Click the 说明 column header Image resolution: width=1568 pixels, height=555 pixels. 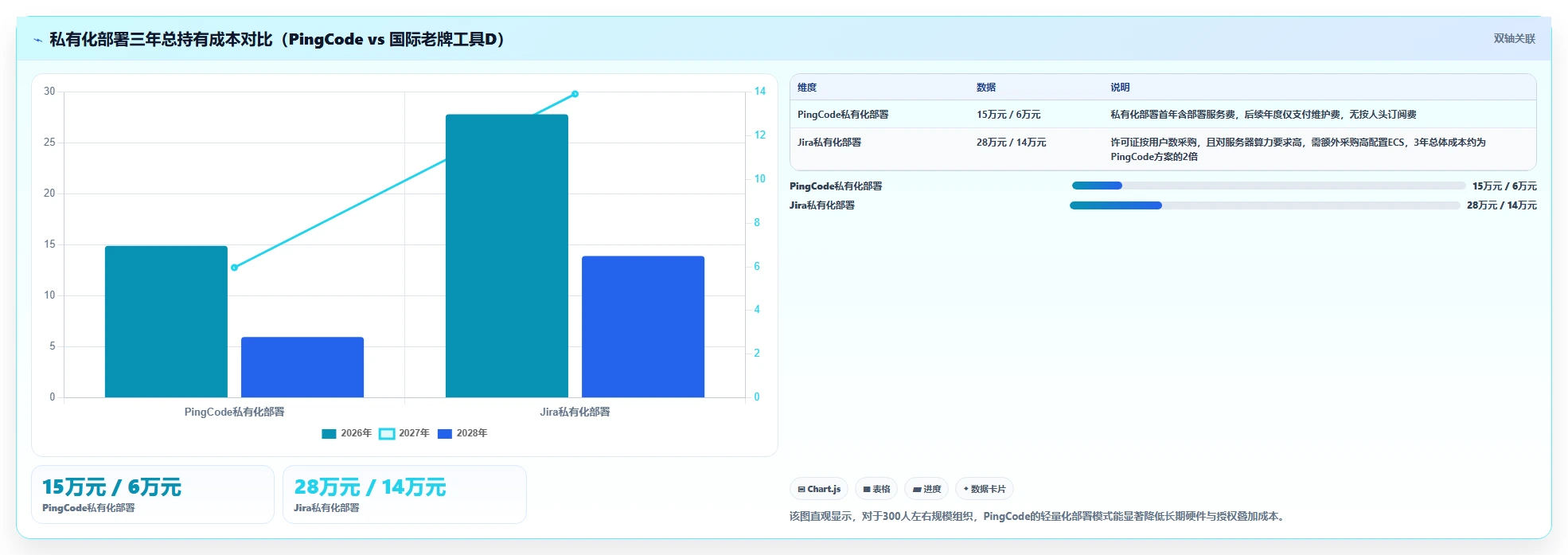pyautogui.click(x=1120, y=88)
